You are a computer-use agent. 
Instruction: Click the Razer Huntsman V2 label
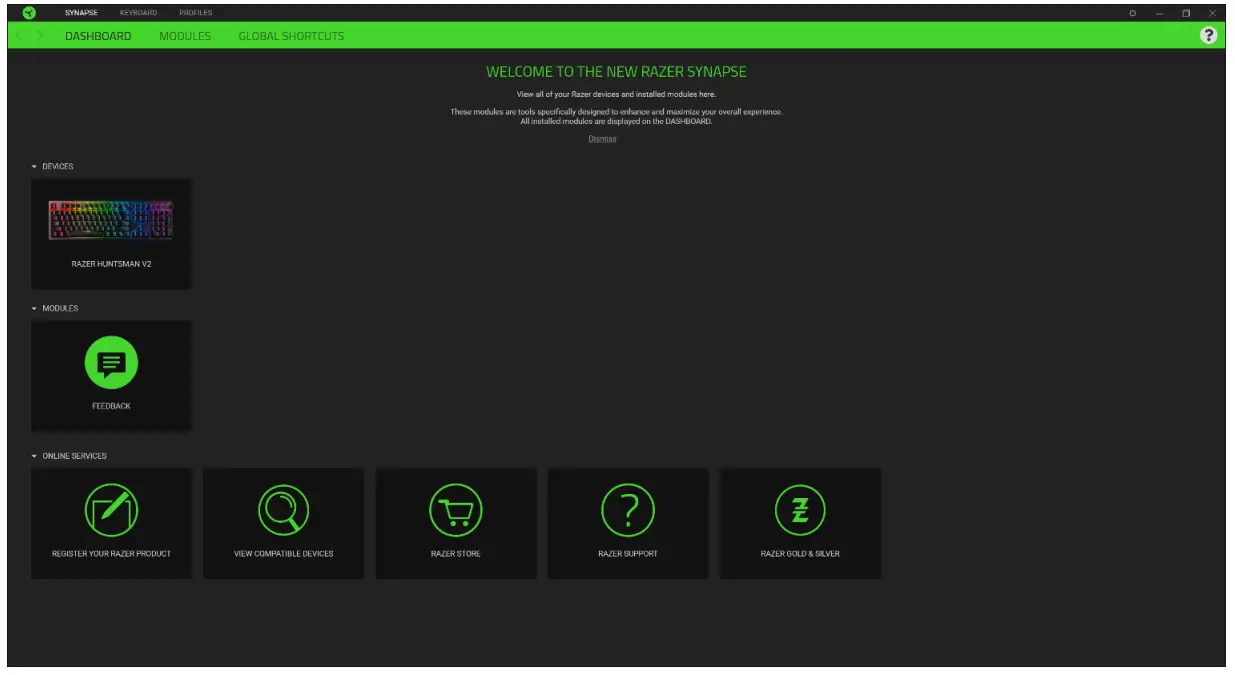pyautogui.click(x=111, y=264)
